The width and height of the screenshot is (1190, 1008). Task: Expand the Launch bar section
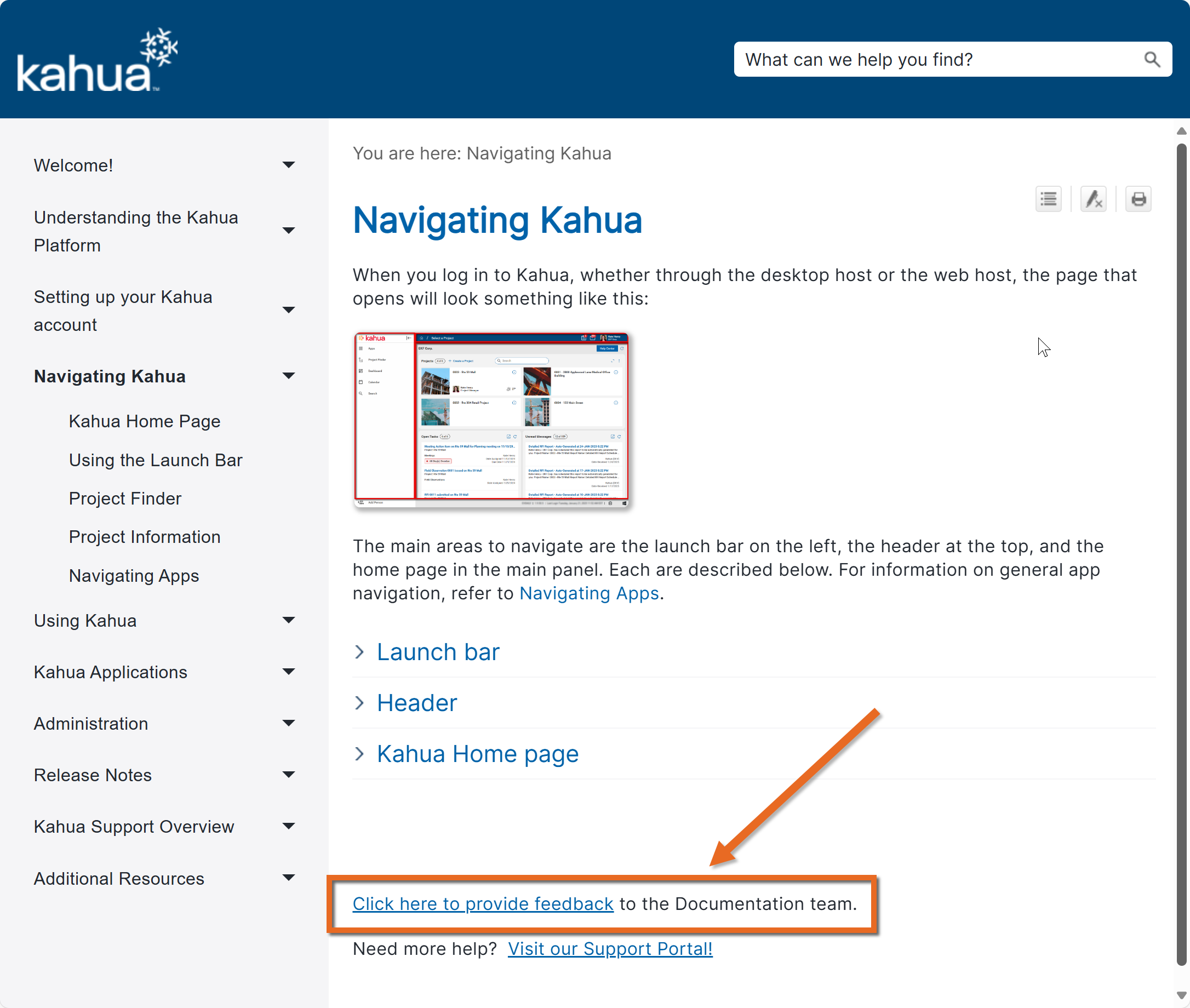coord(438,652)
